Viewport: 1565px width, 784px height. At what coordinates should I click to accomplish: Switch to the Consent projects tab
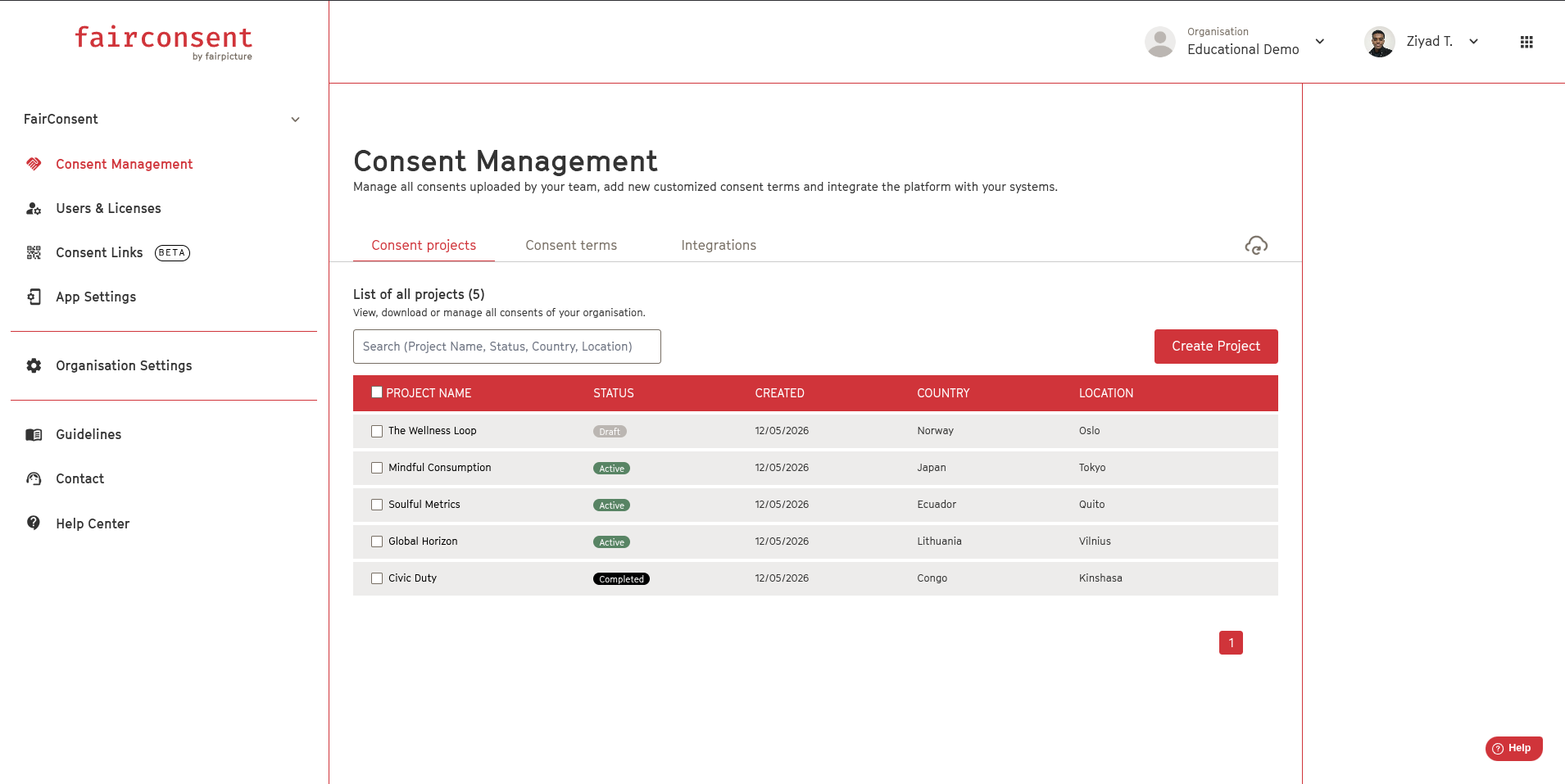(424, 245)
